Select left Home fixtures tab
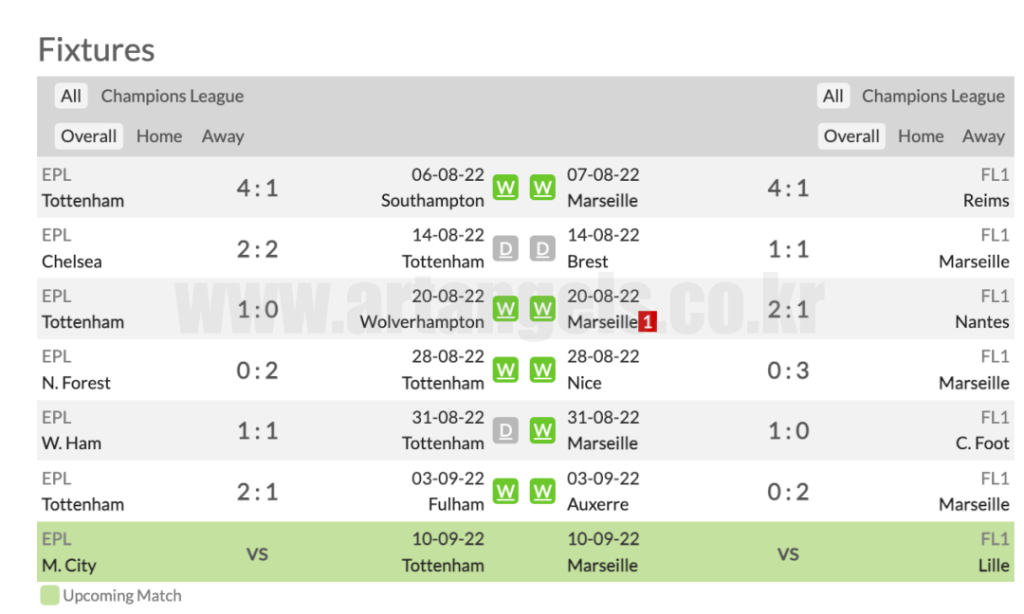 (159, 136)
